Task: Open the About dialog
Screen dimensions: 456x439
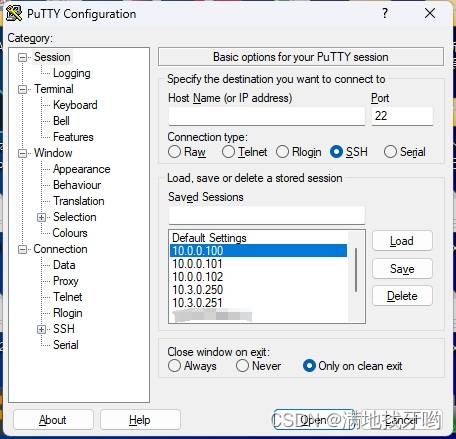Action: pos(53,420)
